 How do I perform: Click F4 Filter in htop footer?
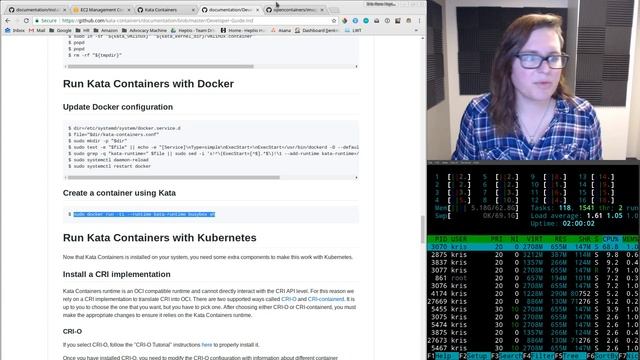[x=538, y=356]
